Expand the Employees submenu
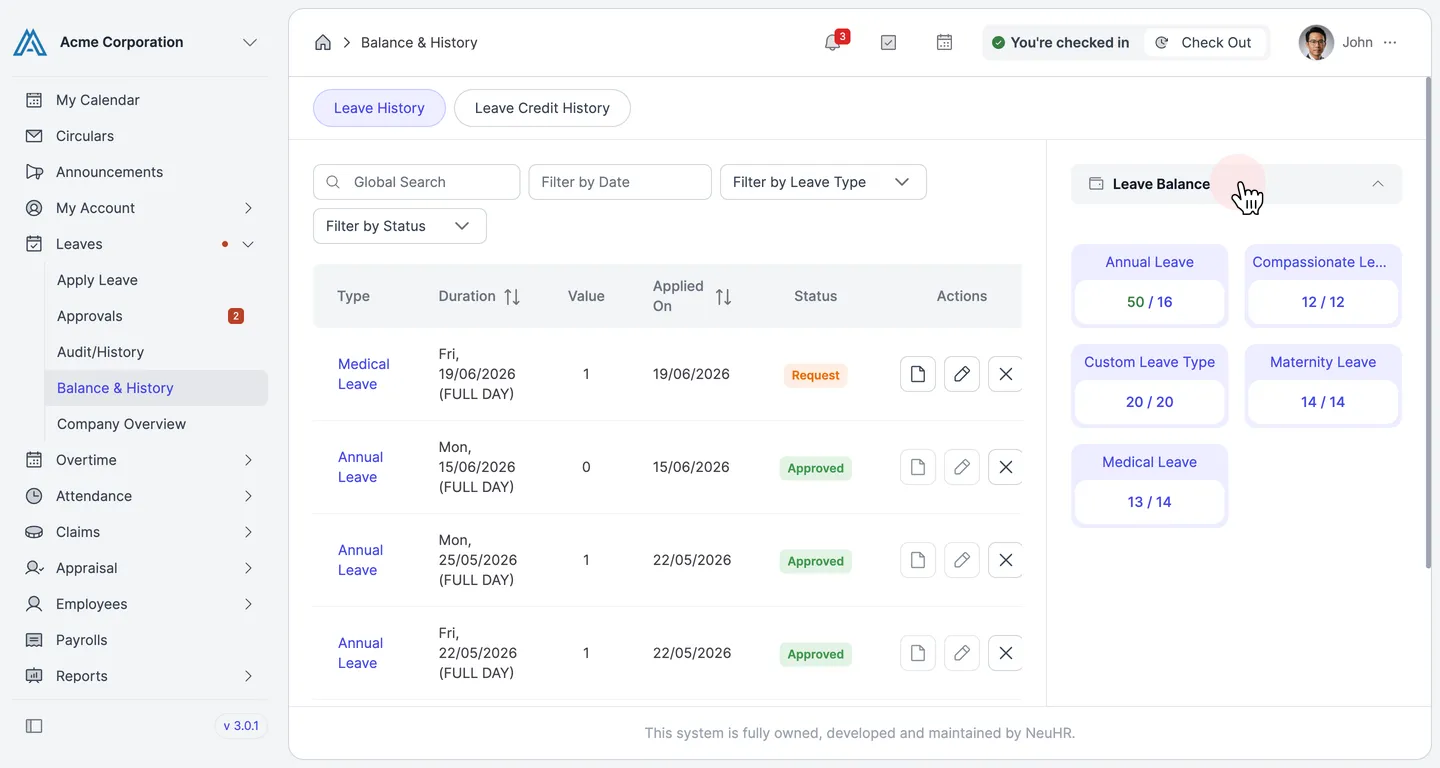Screen dimensions: 1440x768 tap(248, 604)
